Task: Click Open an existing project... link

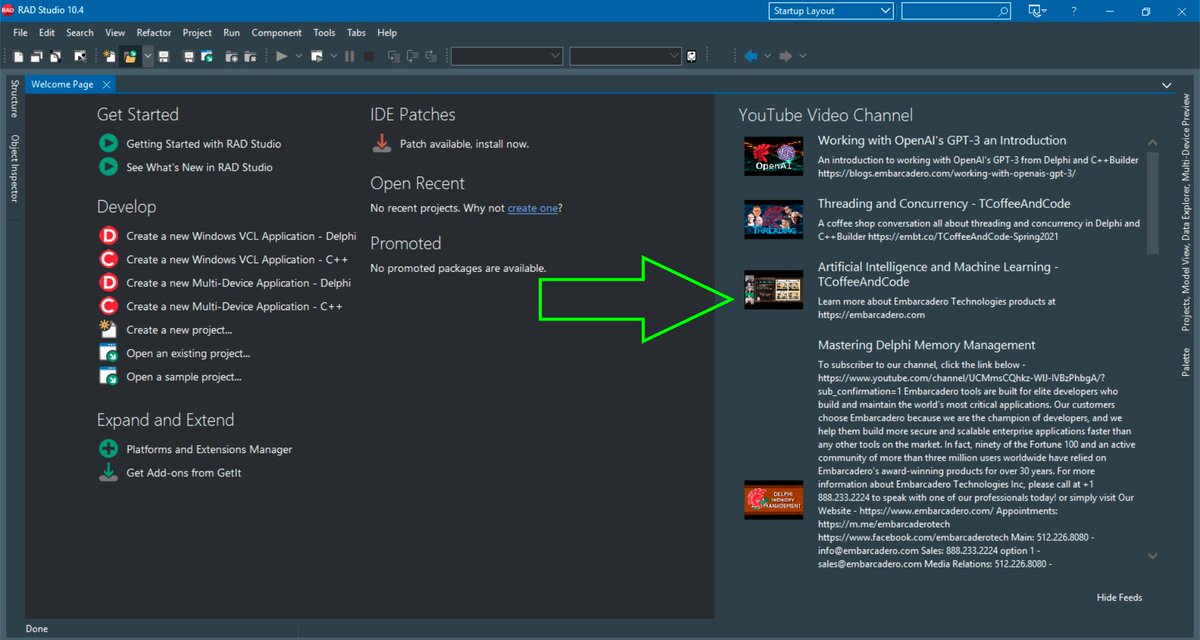Action: tap(188, 353)
